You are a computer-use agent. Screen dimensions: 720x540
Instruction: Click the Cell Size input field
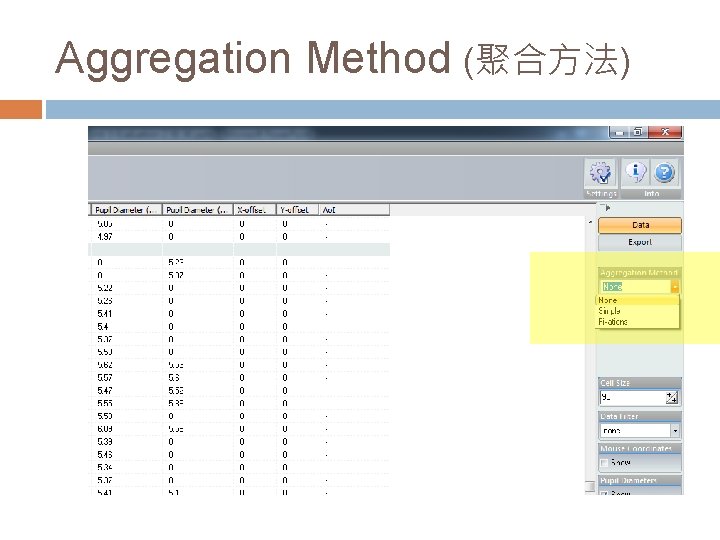(x=633, y=398)
